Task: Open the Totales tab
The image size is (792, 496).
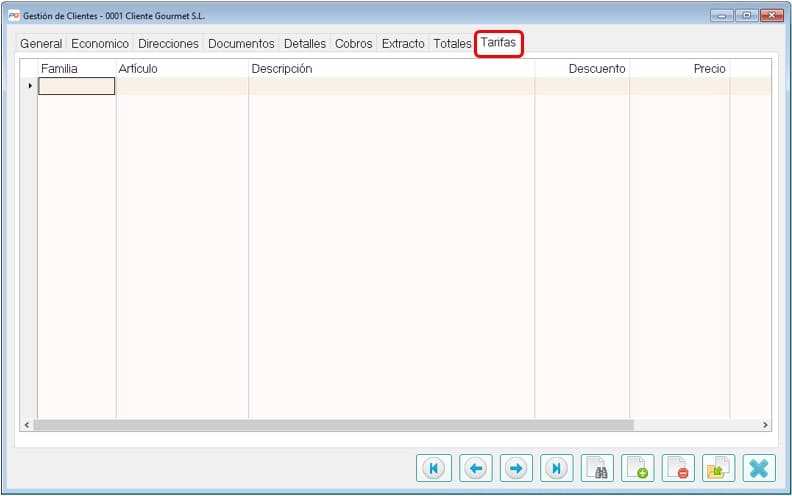Action: tap(452, 43)
